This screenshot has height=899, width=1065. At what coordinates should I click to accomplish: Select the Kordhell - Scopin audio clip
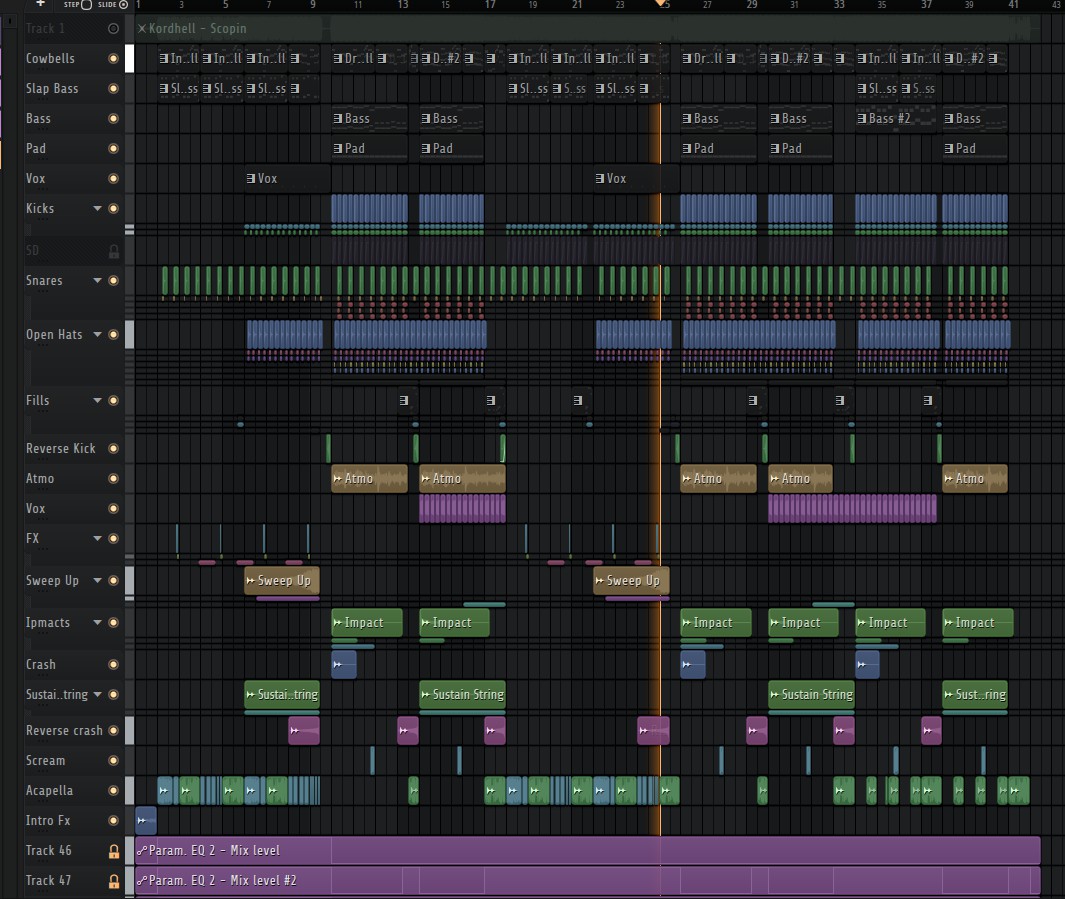point(588,29)
